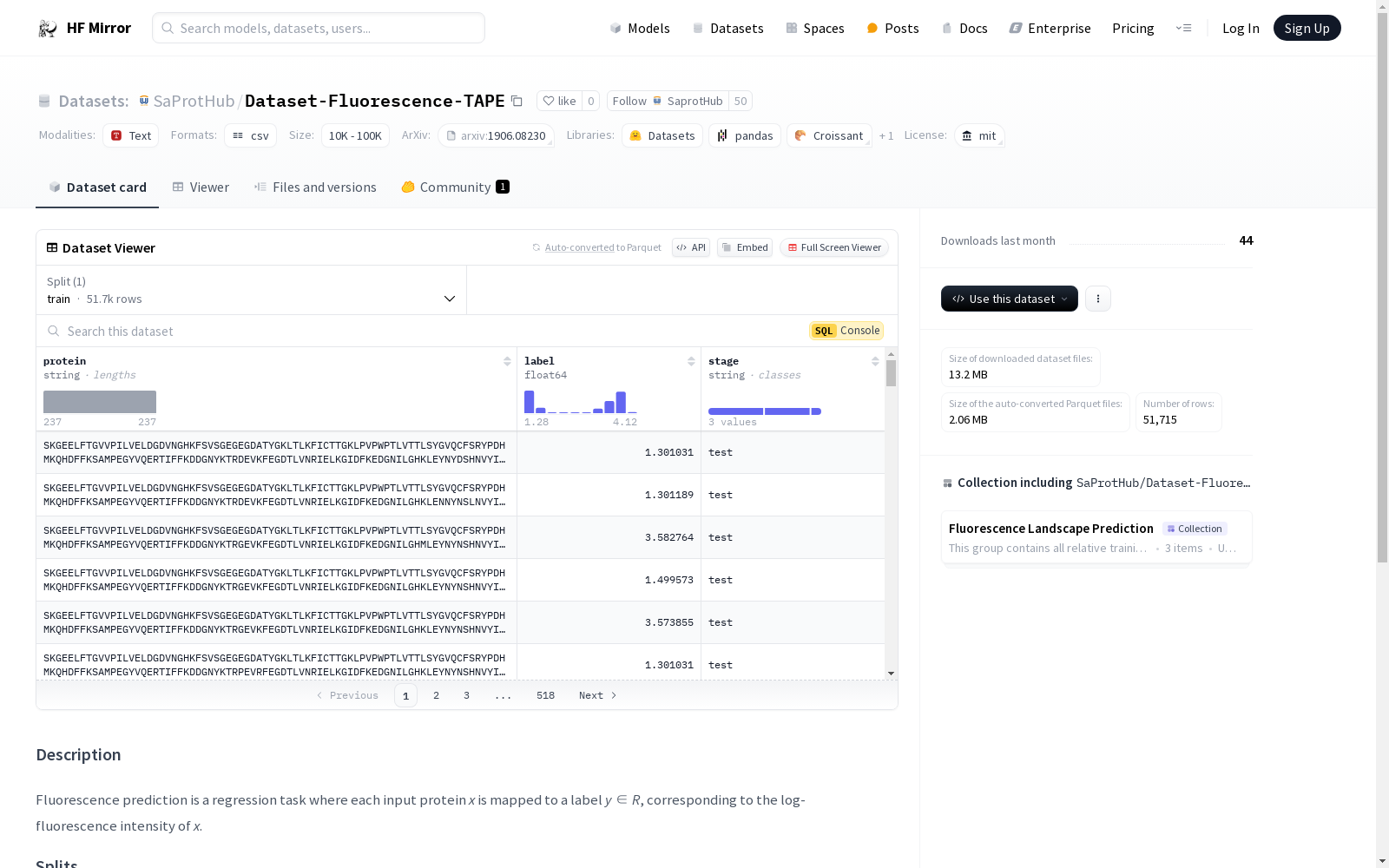The height and width of the screenshot is (868, 1389).
Task: Open the more options menu icon in navbar
Action: [1183, 28]
